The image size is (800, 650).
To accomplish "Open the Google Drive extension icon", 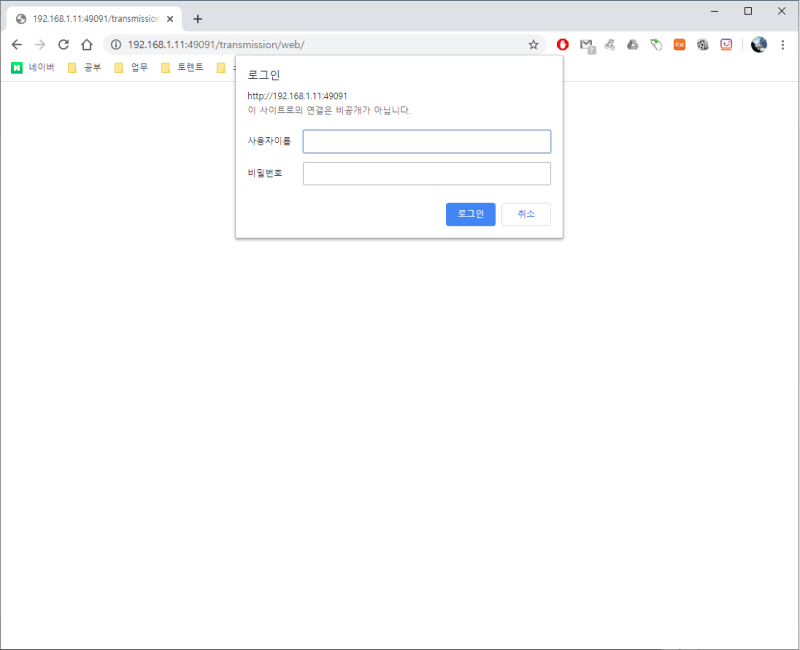I will pos(633,44).
